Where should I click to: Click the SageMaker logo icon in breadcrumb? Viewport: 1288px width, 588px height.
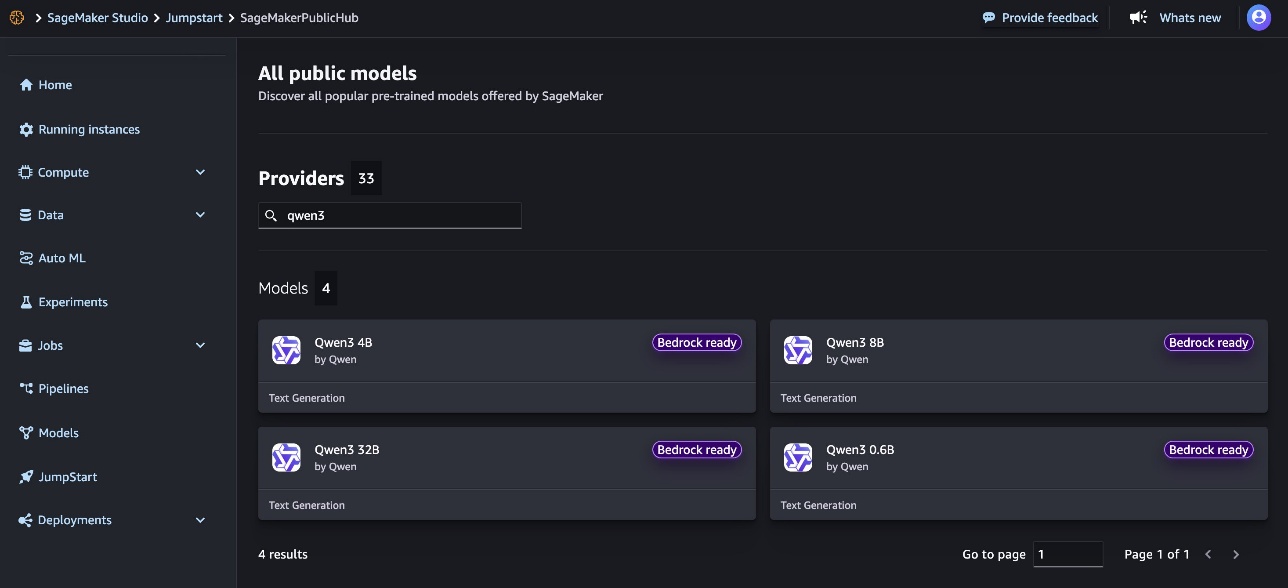click(x=16, y=18)
